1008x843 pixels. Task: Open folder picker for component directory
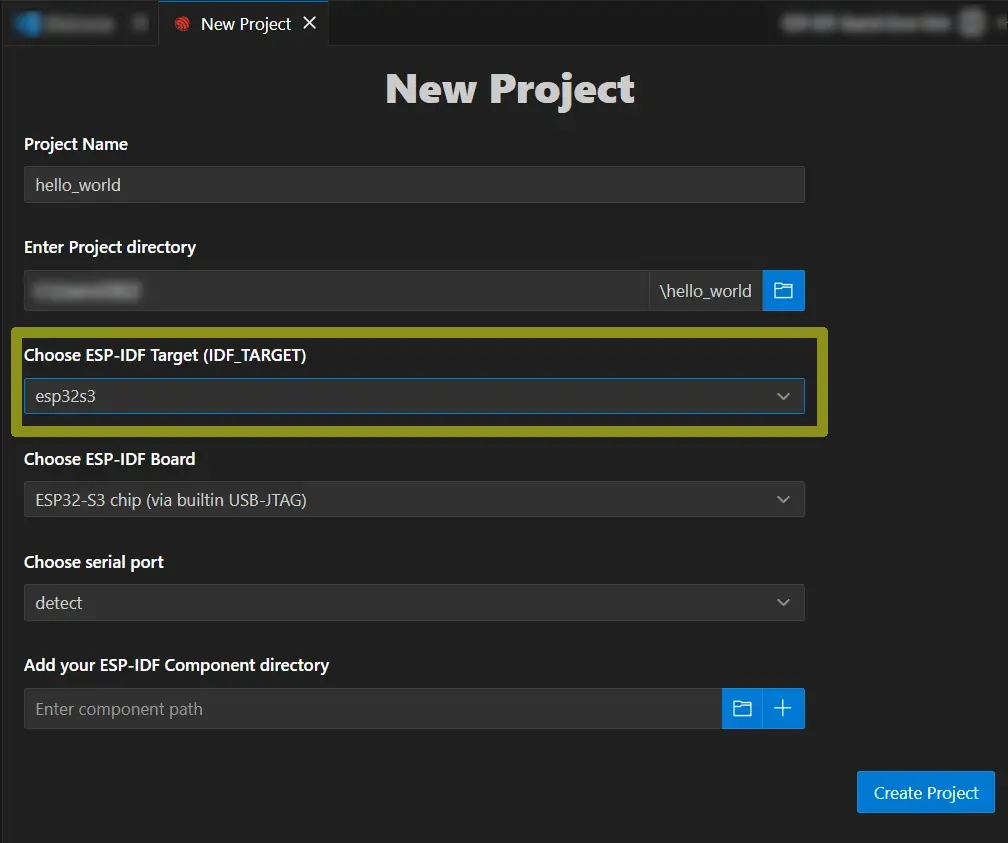point(742,708)
